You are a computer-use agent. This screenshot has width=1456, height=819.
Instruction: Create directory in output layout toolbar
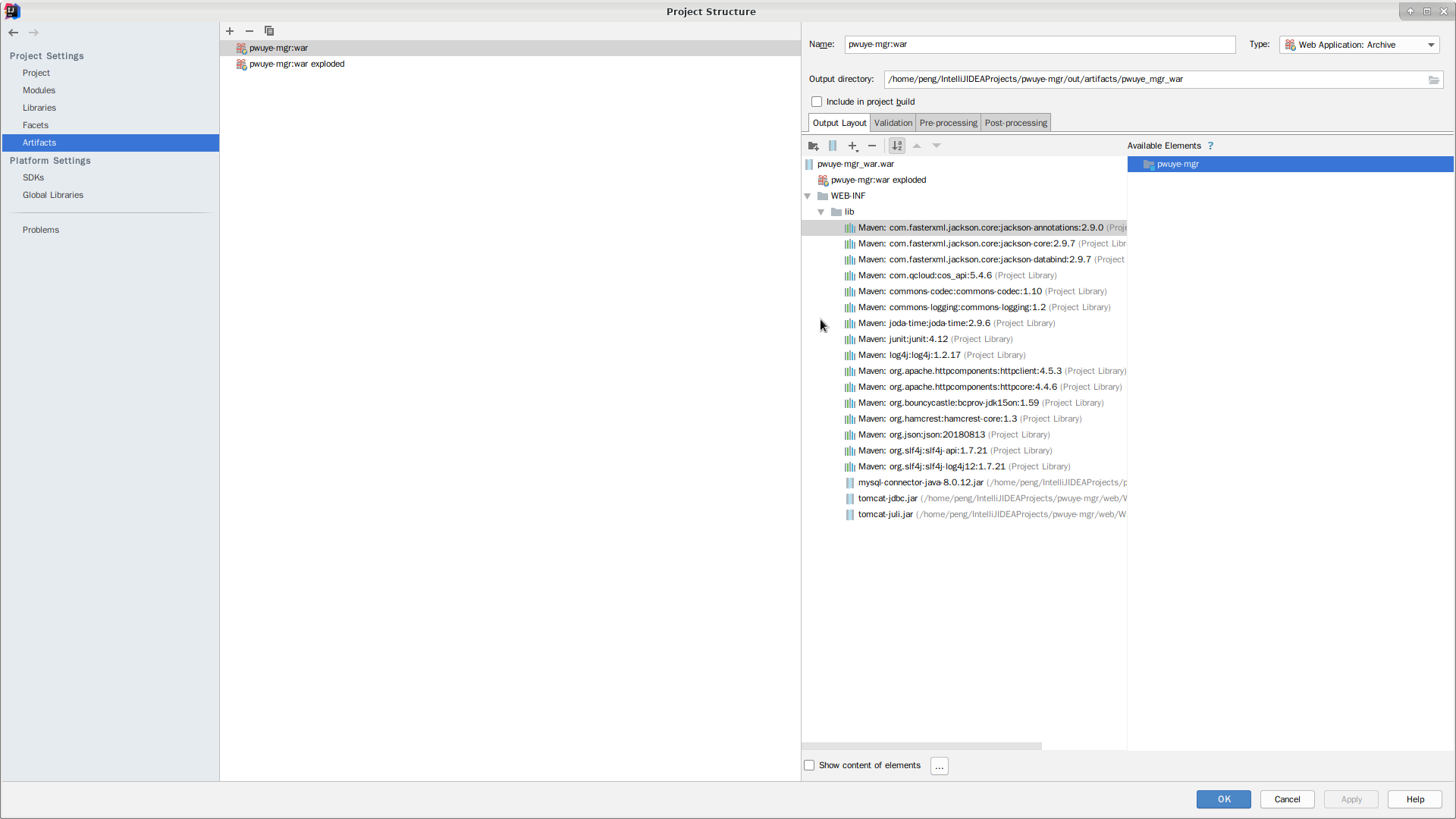(x=814, y=146)
